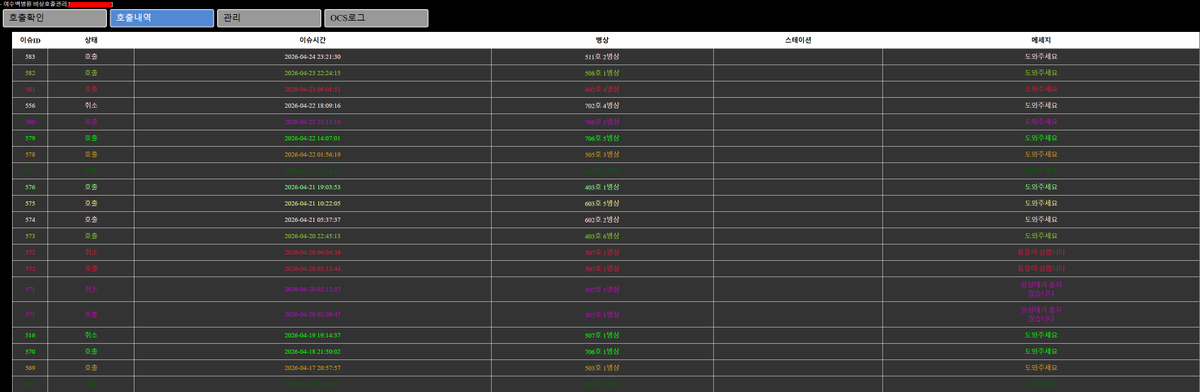Screen dimensions: 1200x392
Task: Open the 호출확인 tab
Action: point(54,18)
